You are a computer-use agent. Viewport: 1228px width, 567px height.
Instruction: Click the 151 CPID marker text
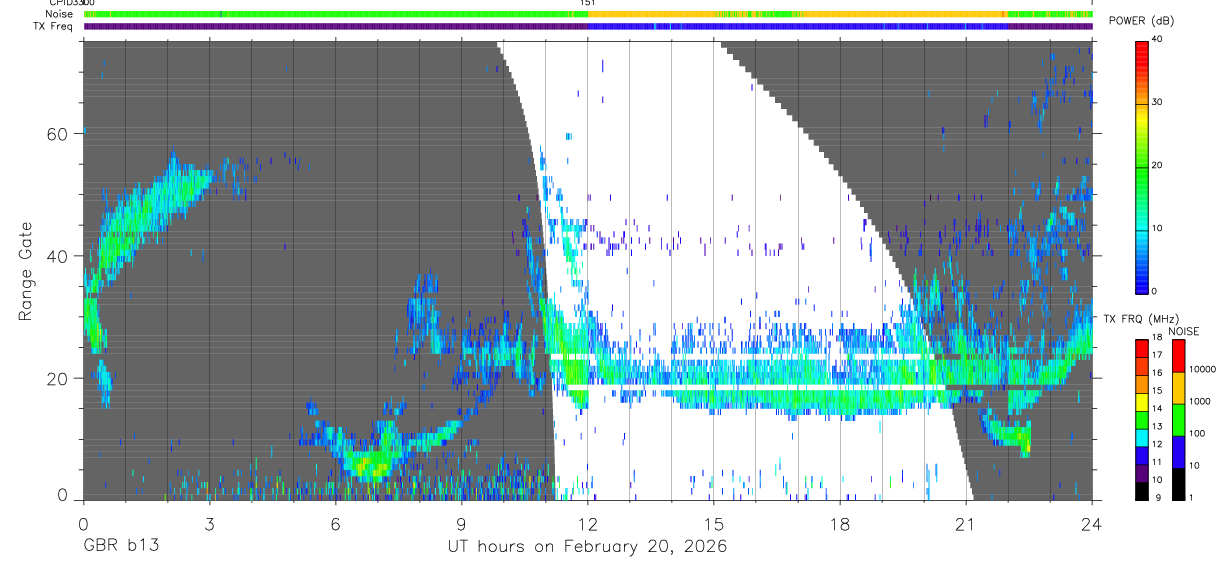point(588,4)
